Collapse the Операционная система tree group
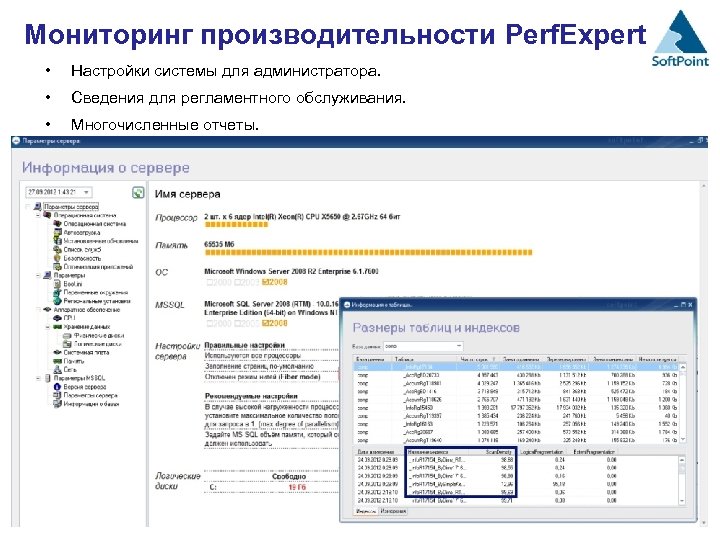720x540 pixels. click(38, 215)
